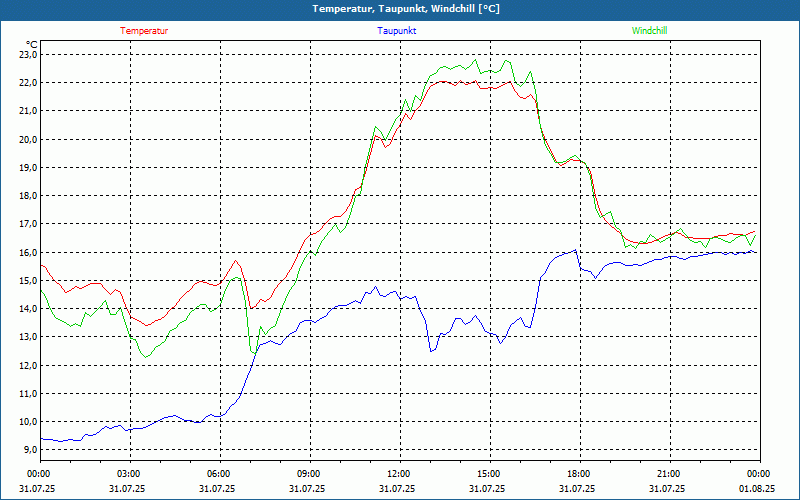Click the 10,0 y-axis value

(28, 421)
